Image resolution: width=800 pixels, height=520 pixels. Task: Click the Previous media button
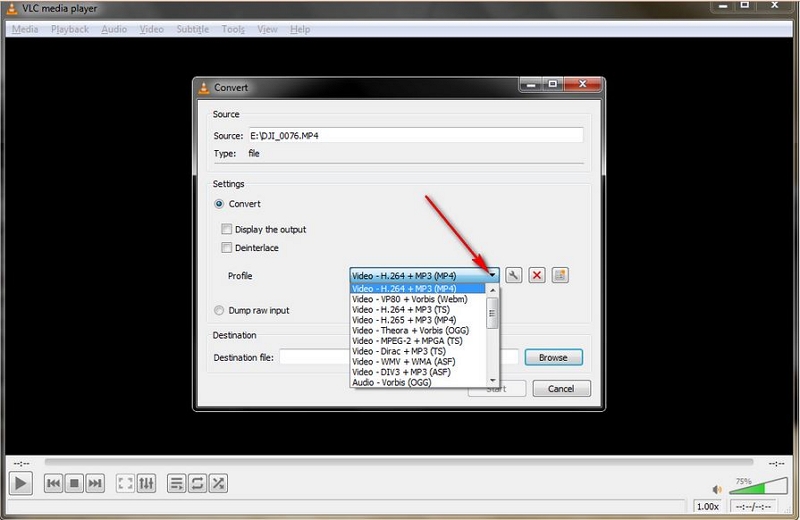point(53,483)
